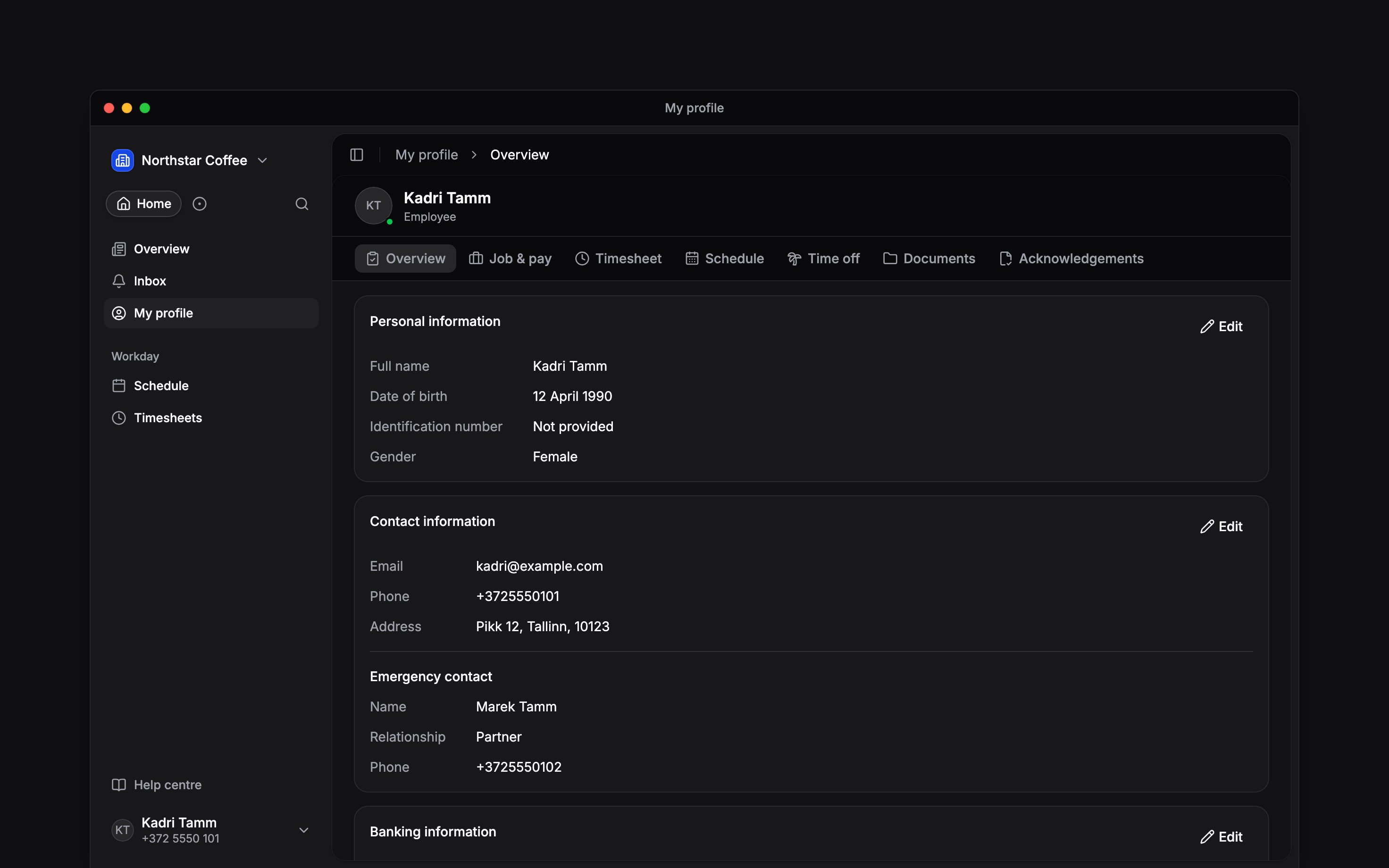The image size is (1389, 868).
Task: Click the Home button
Action: coord(143,204)
